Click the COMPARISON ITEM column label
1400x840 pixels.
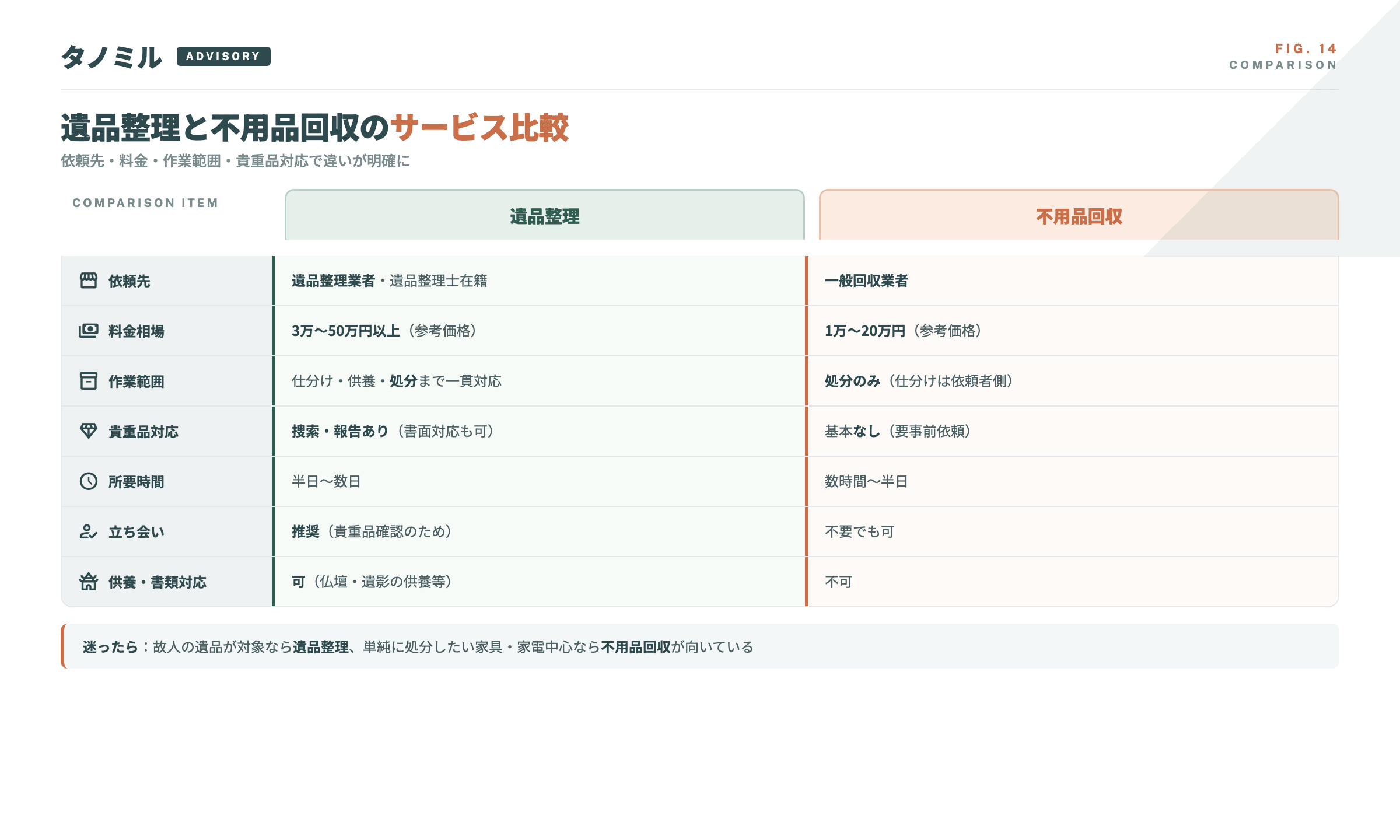click(x=145, y=203)
